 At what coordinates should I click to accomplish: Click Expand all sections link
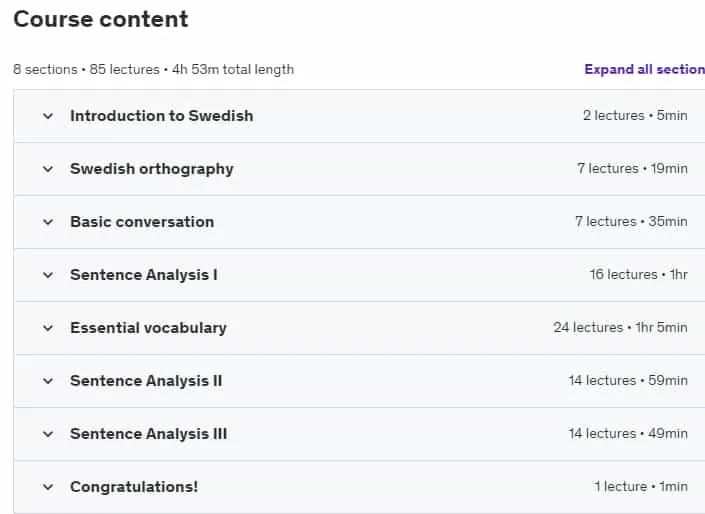click(x=644, y=69)
